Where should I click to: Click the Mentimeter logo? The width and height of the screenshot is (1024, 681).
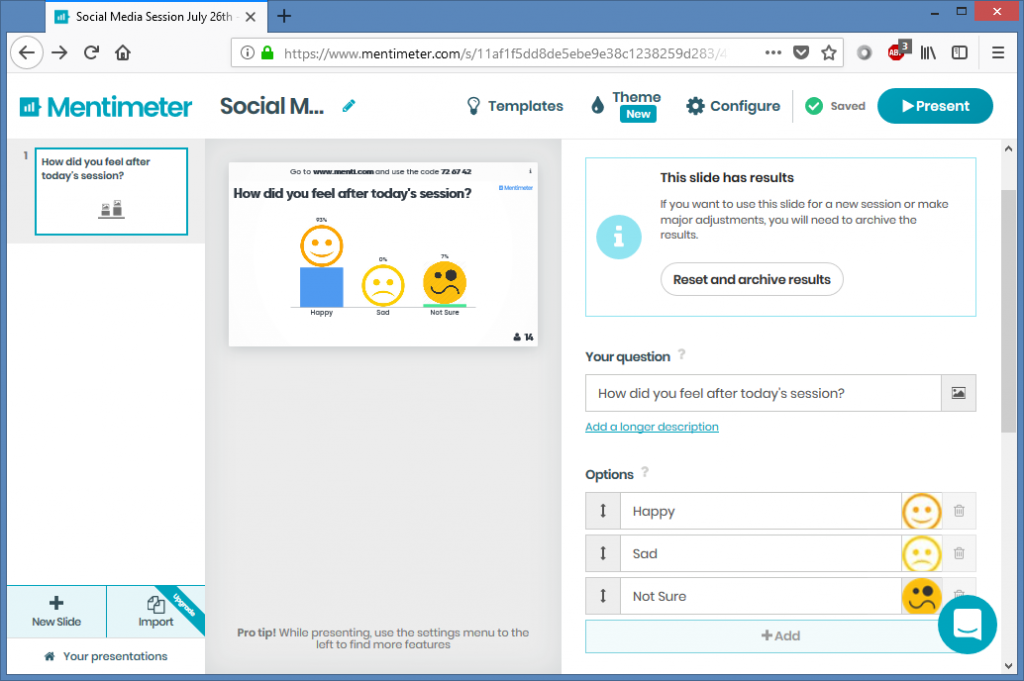[106, 106]
